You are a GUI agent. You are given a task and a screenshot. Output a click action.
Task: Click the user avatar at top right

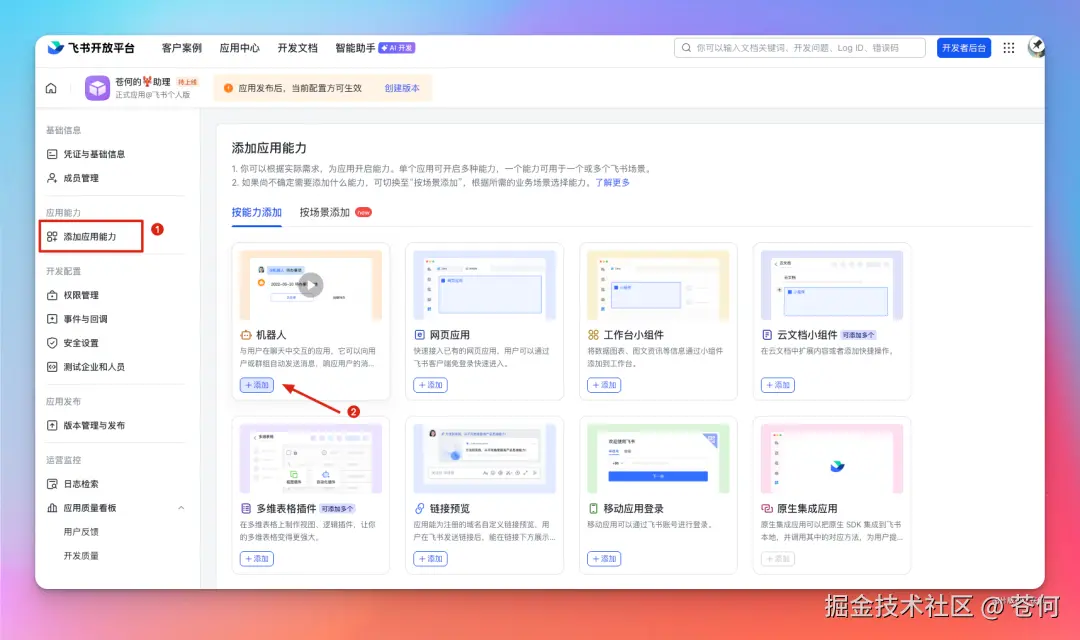(1037, 47)
